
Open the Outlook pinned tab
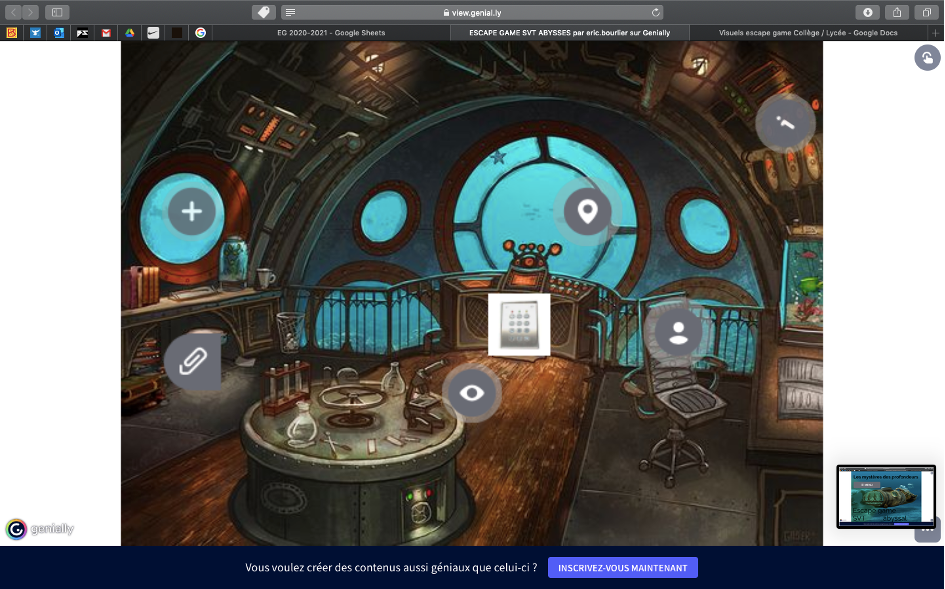pyautogui.click(x=58, y=33)
